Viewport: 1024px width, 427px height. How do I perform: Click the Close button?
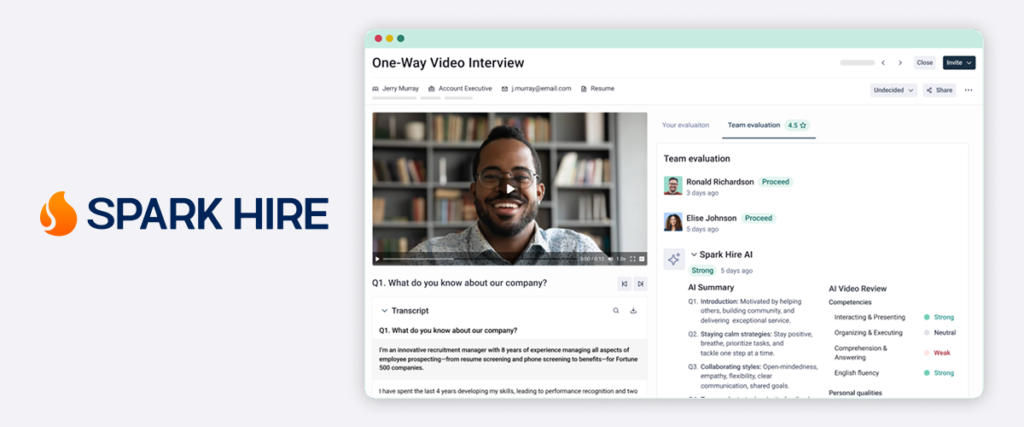point(925,63)
